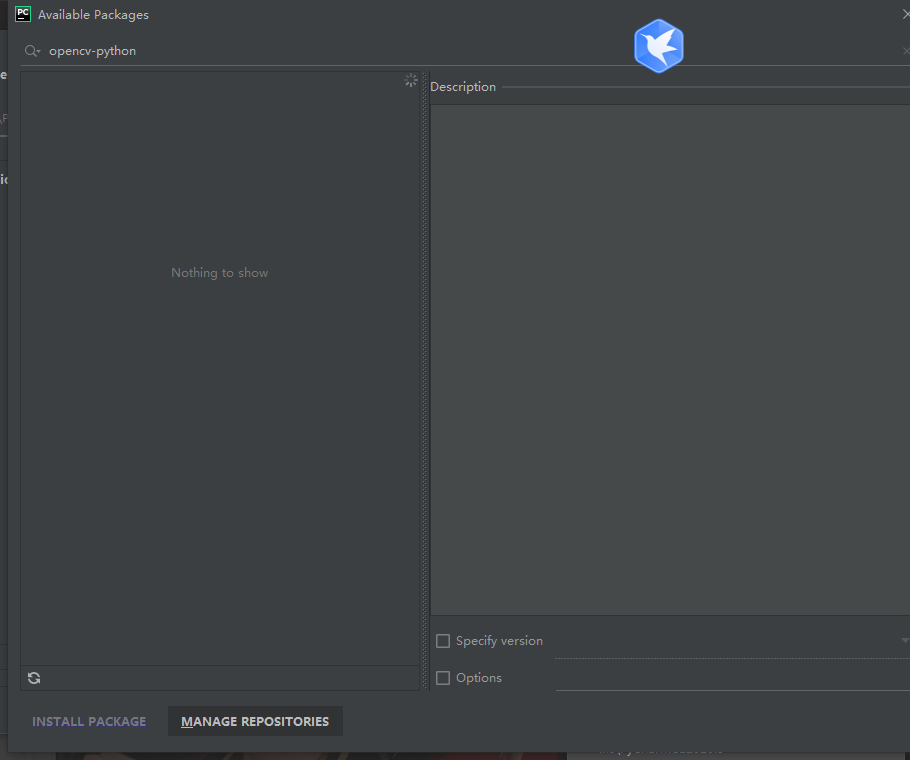Viewport: 910px width, 760px height.
Task: Click the Available Packages title text
Action: click(x=93, y=15)
